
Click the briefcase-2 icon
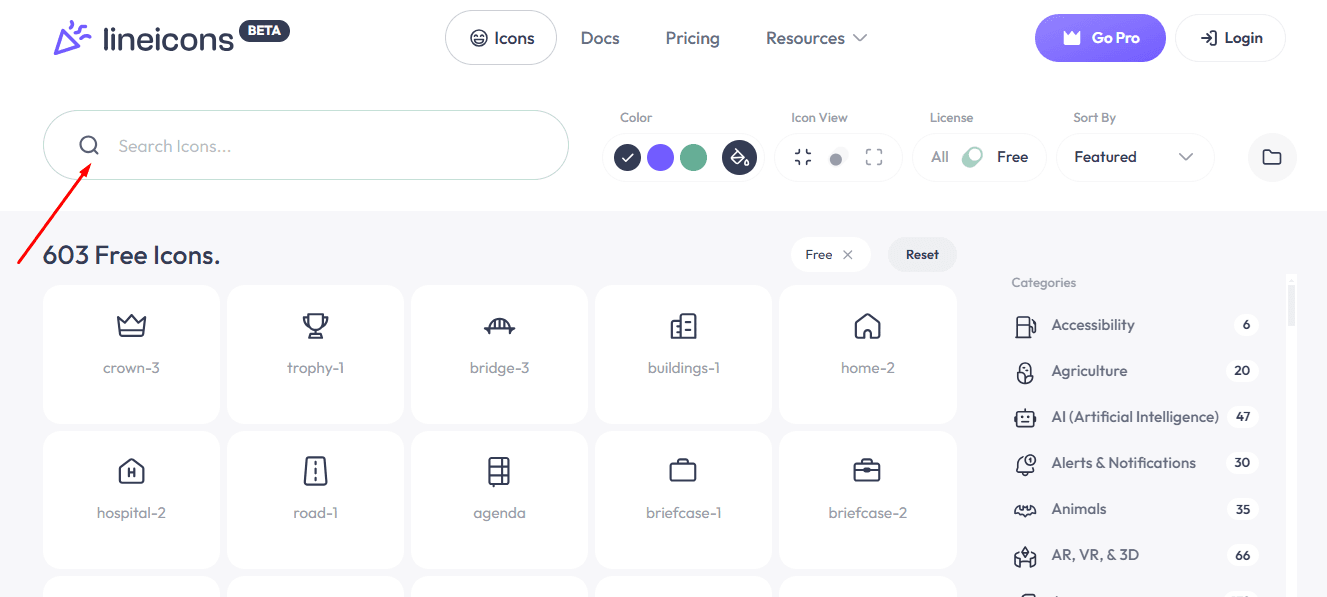point(867,499)
